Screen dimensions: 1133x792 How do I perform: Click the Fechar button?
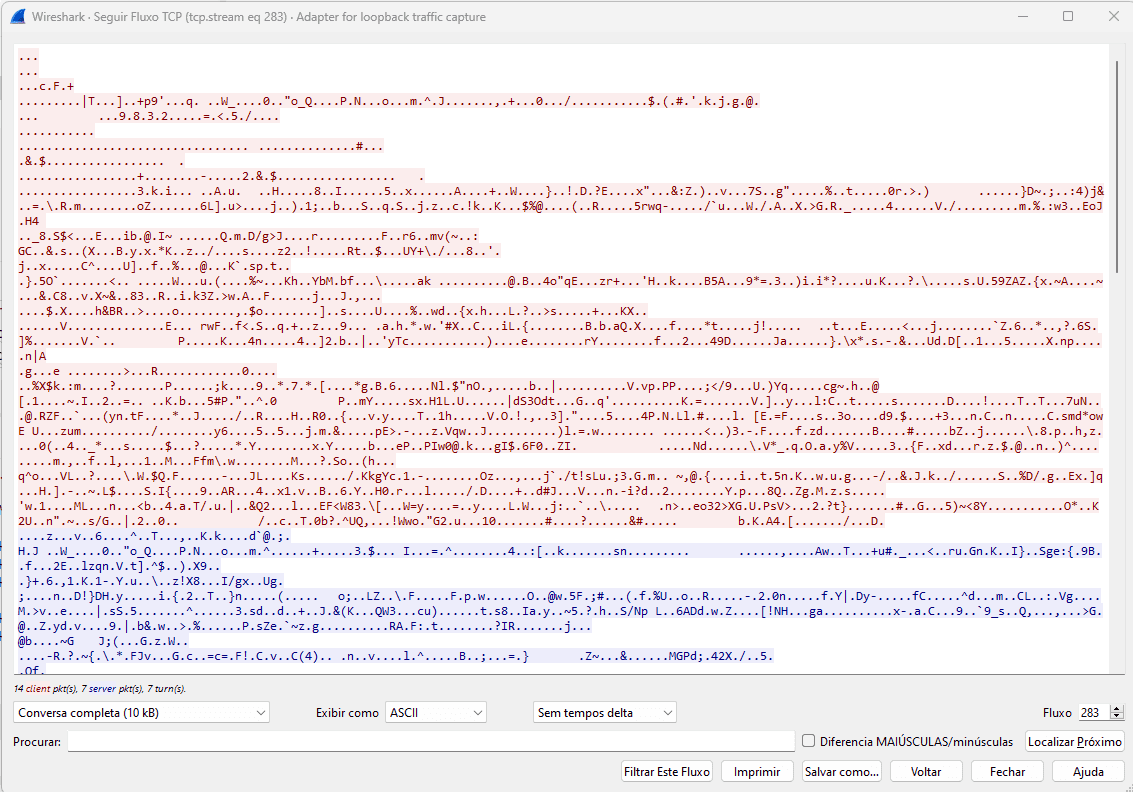[x=1007, y=772]
